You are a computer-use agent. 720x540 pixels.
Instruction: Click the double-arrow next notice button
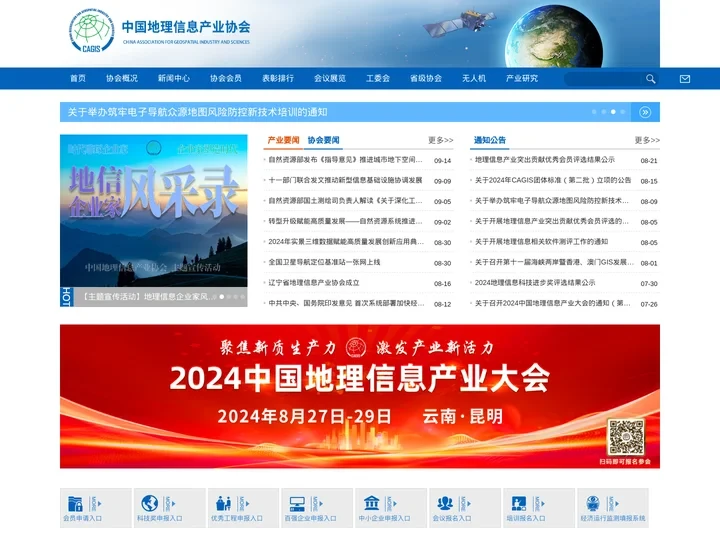tap(645, 112)
